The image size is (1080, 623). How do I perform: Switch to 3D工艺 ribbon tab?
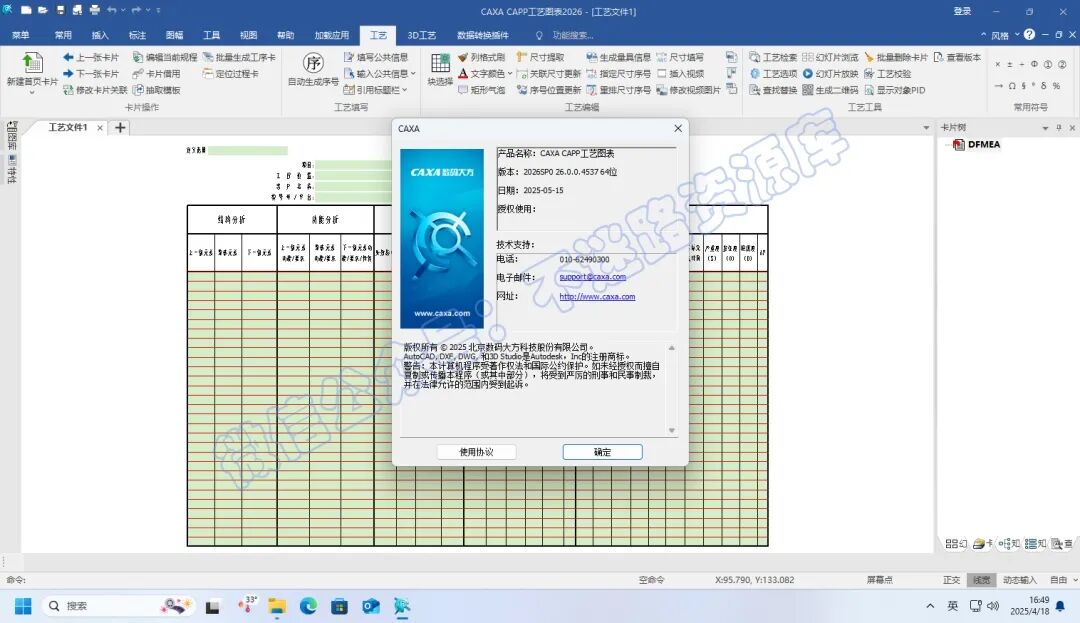point(422,35)
